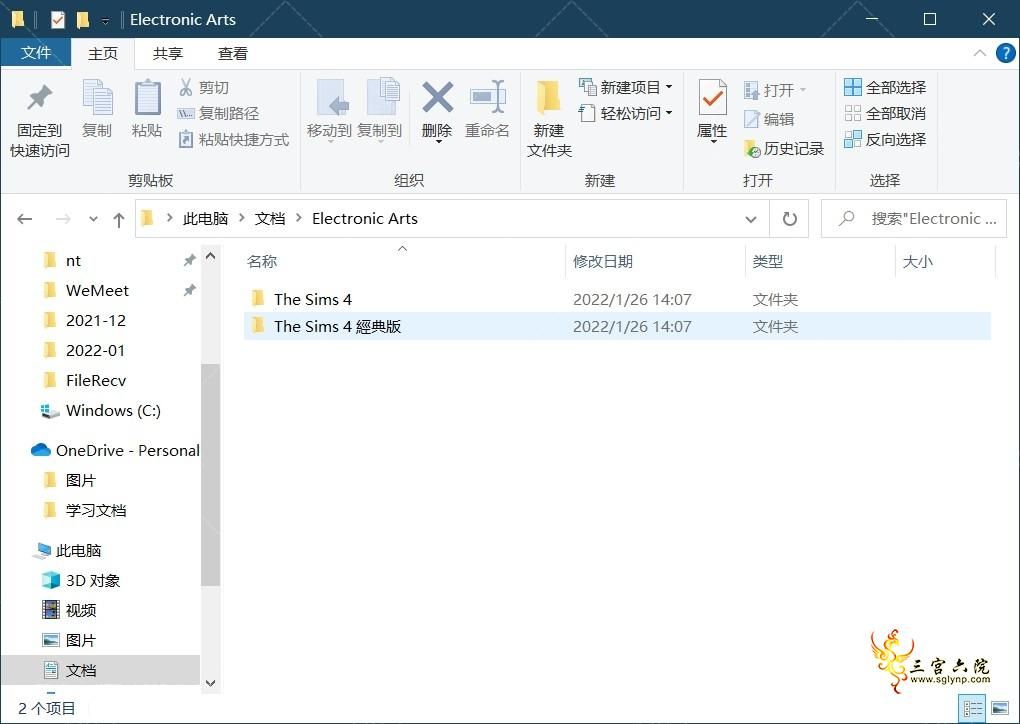
Task: Open the nt quick access folder
Action: [x=73, y=261]
